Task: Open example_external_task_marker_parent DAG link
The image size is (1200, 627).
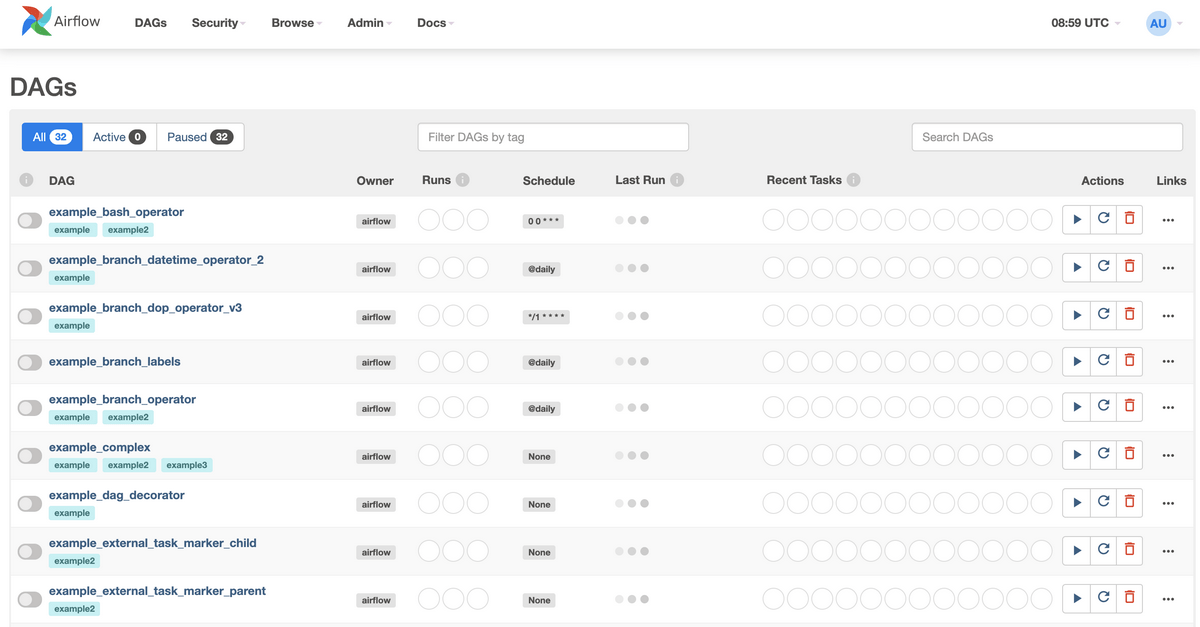Action: coord(157,591)
